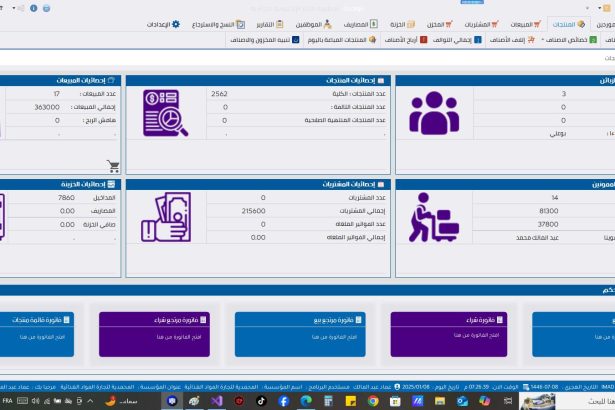Open the فاتورة مرتجع بيع sales return card
The image size is (615, 410).
tap(297, 334)
